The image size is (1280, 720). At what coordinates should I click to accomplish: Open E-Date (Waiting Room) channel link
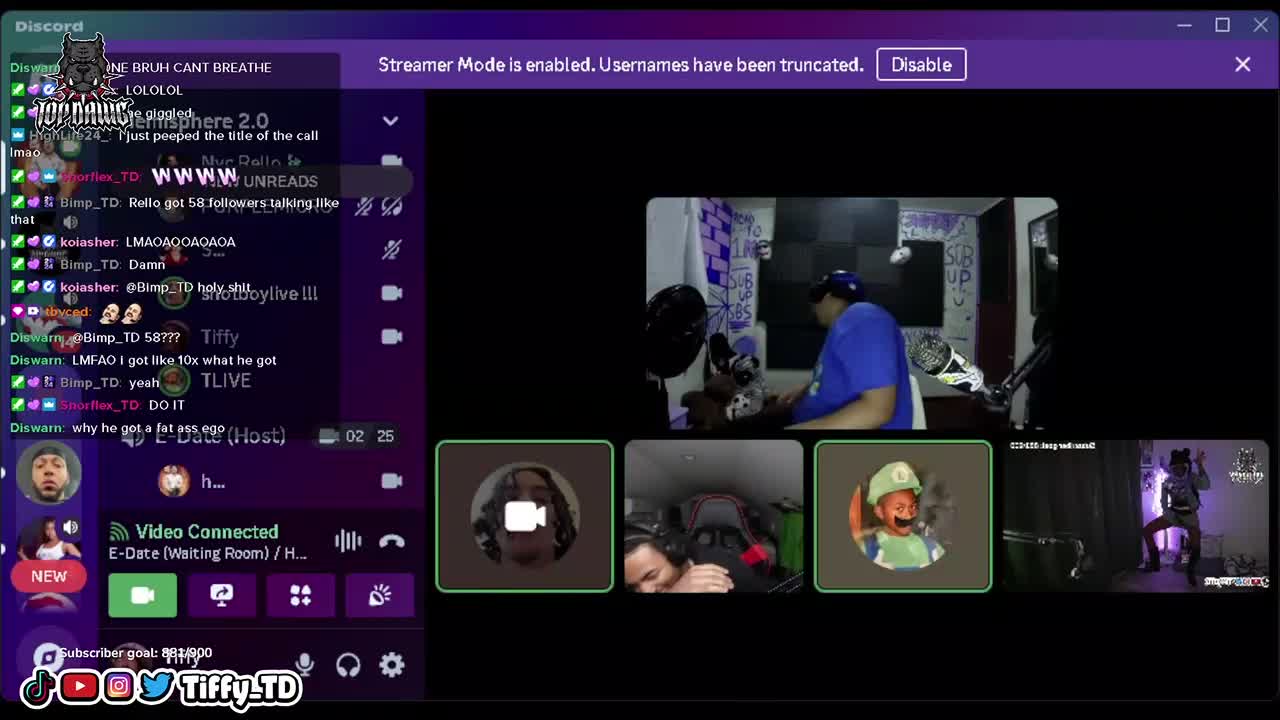[207, 553]
